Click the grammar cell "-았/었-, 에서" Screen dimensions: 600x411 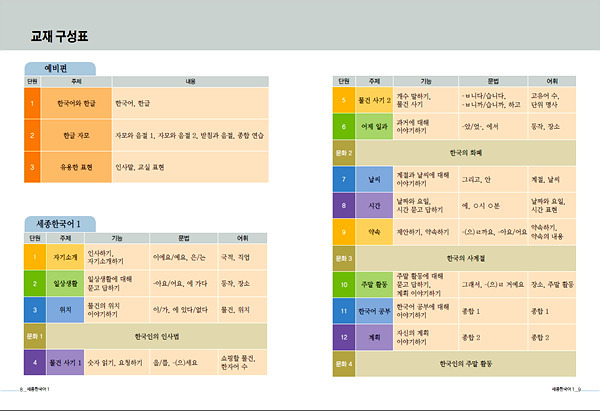[493, 126]
